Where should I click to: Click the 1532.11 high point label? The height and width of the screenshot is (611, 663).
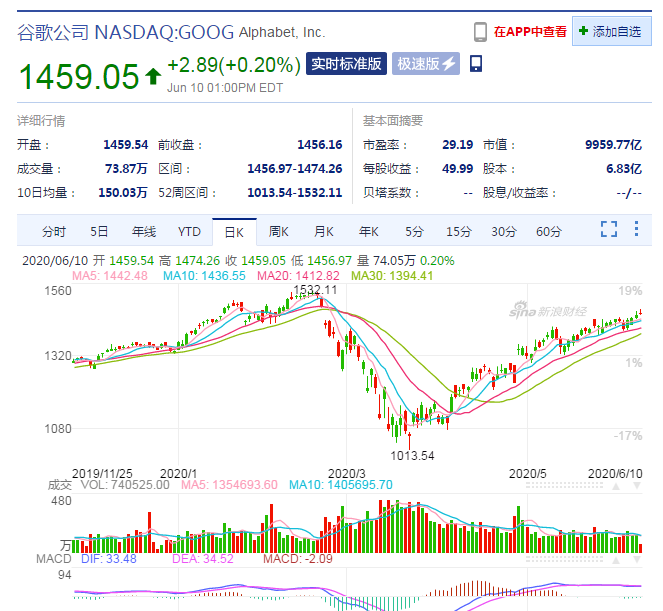point(315,290)
